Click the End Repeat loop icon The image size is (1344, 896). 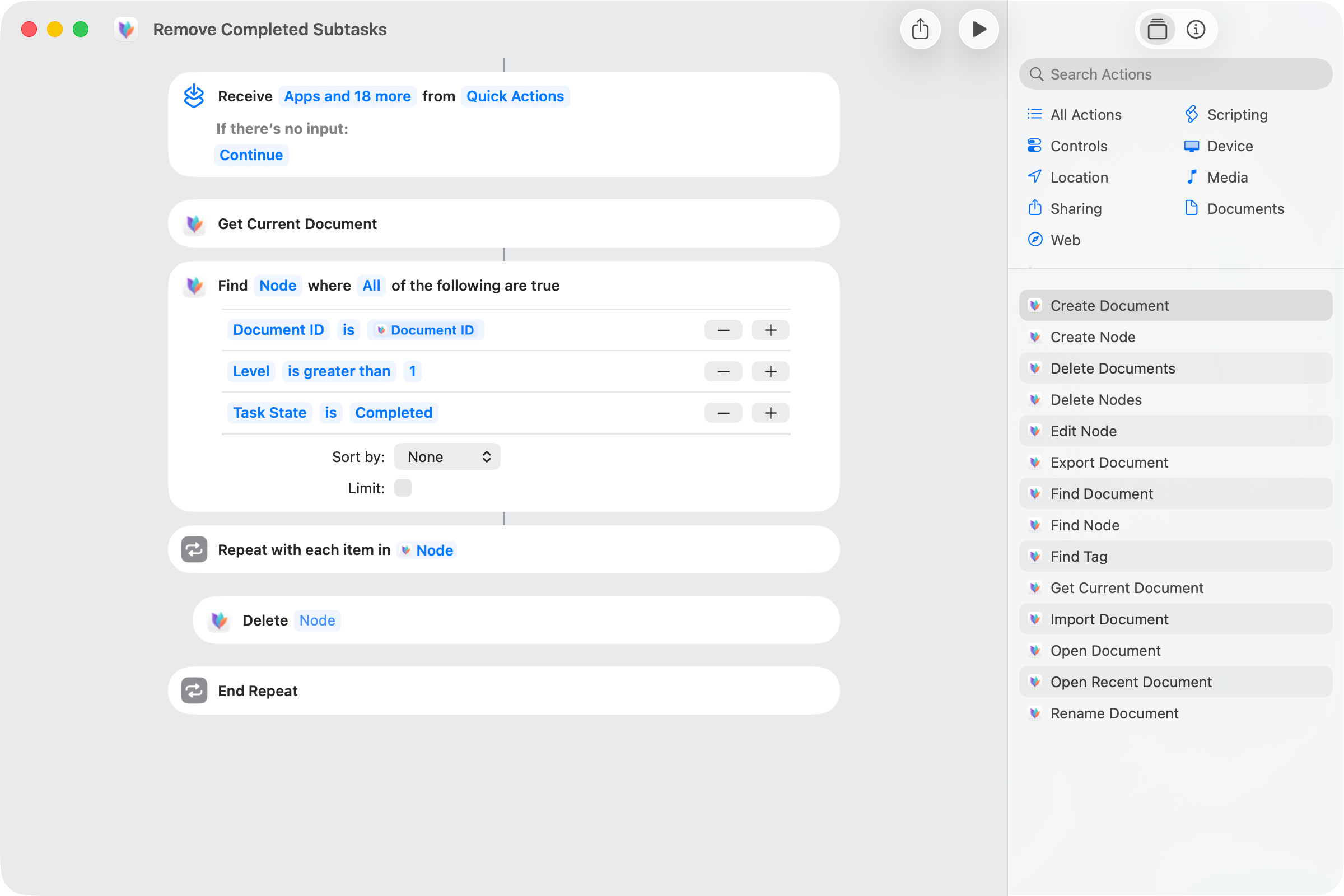(194, 690)
